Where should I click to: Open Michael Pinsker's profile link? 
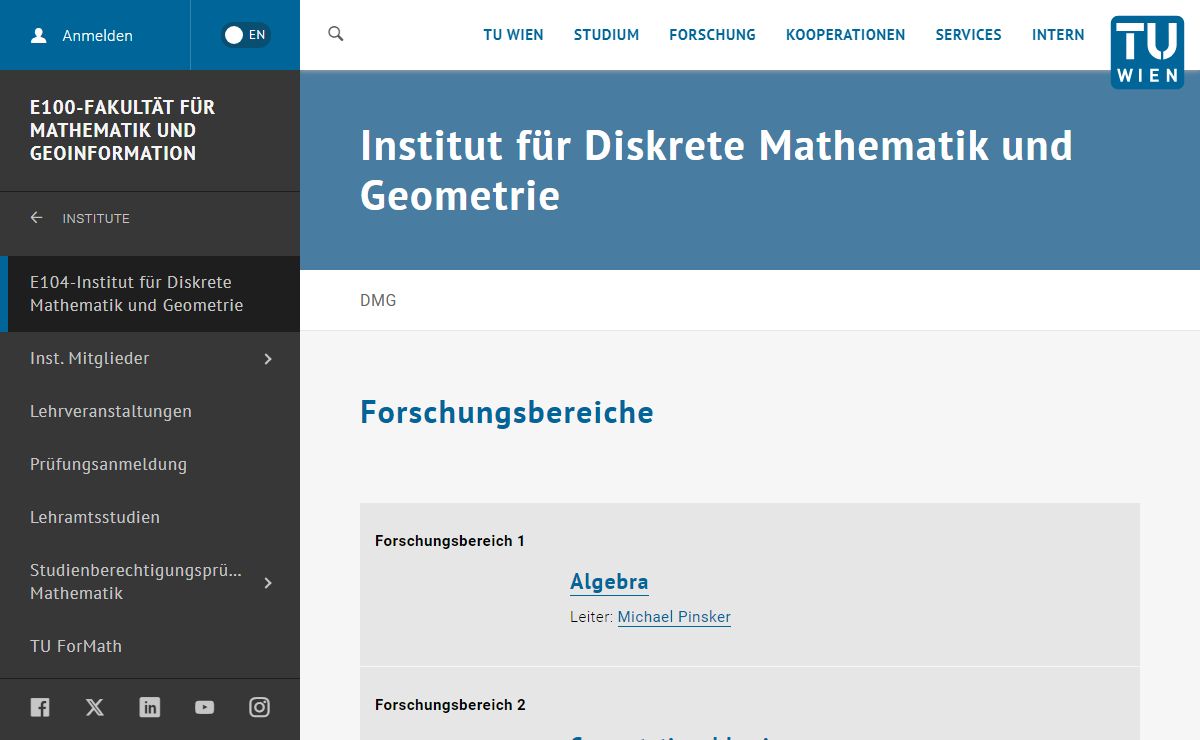point(674,617)
